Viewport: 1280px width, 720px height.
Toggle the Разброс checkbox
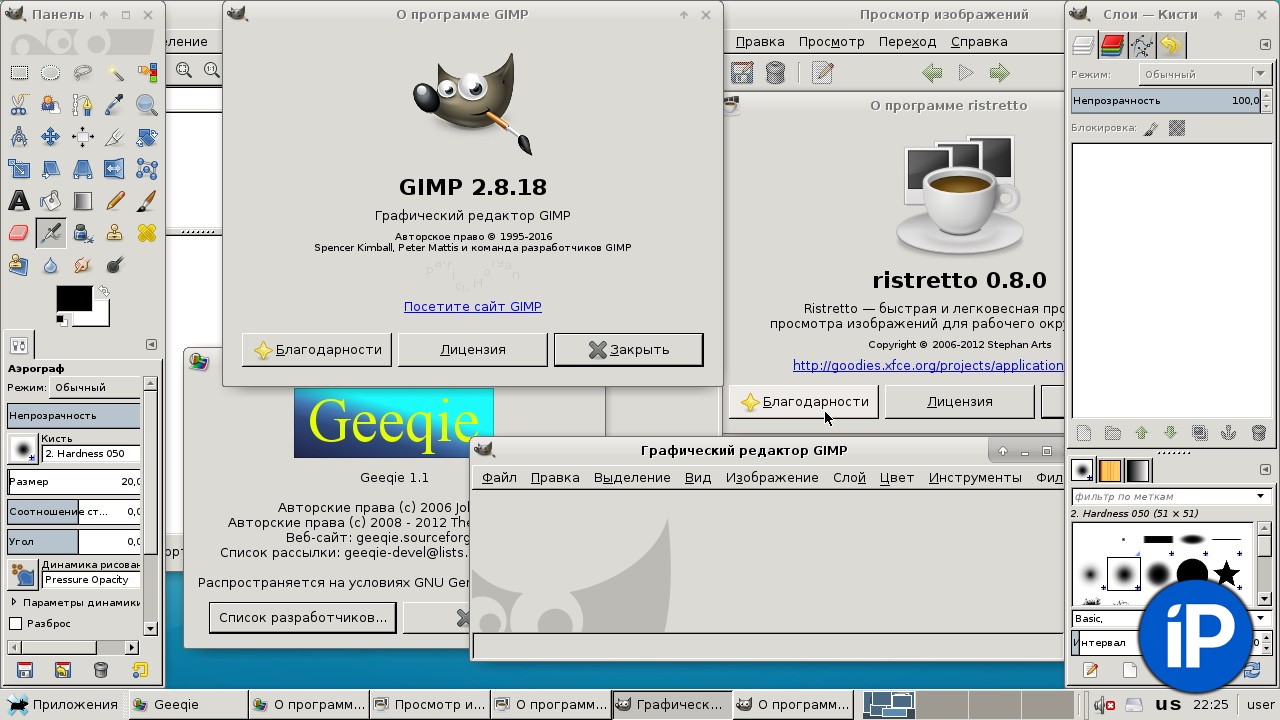click(16, 623)
